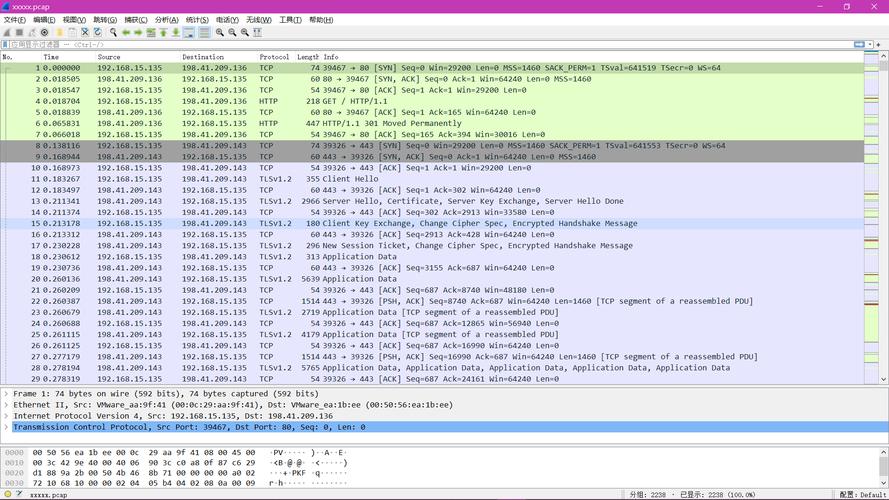Click the find packet magnifier icon
Image resolution: width=889 pixels, height=500 pixels.
(x=113, y=33)
